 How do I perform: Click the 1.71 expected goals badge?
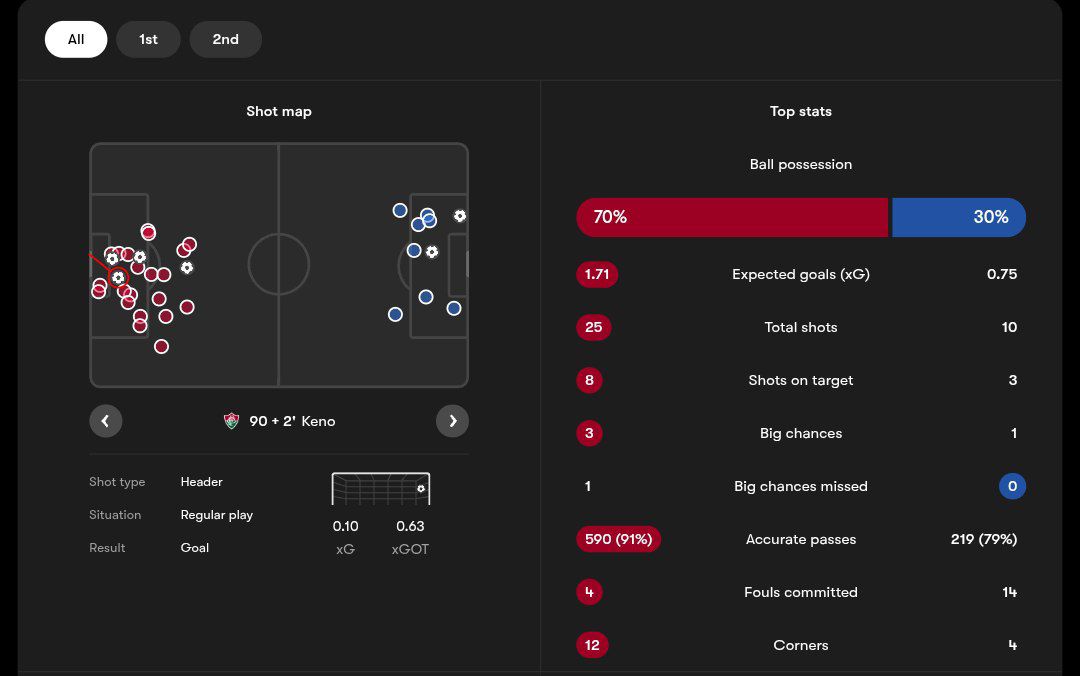[597, 274]
